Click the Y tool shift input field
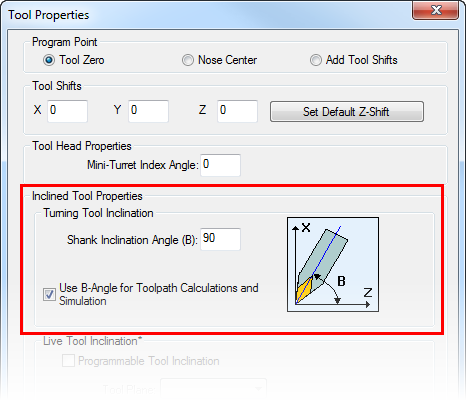Image resolution: width=466 pixels, height=401 pixels. (148, 111)
